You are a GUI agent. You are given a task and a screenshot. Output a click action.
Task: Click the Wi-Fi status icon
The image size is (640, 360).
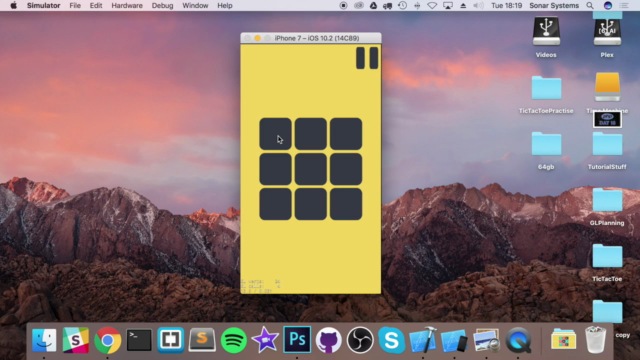point(432,6)
